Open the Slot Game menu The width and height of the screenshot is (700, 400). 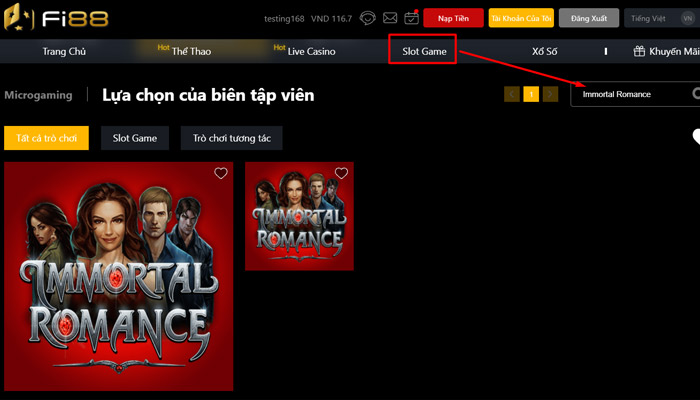pyautogui.click(x=424, y=51)
